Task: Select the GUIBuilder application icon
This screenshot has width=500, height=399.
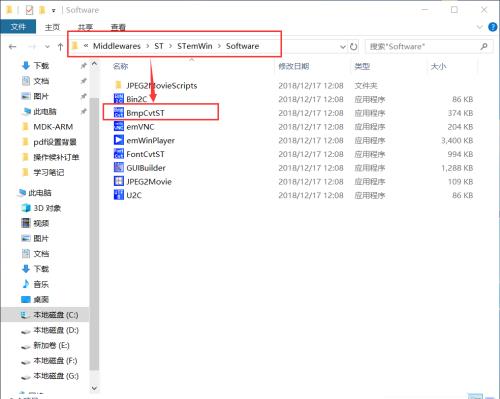Action: point(119,167)
